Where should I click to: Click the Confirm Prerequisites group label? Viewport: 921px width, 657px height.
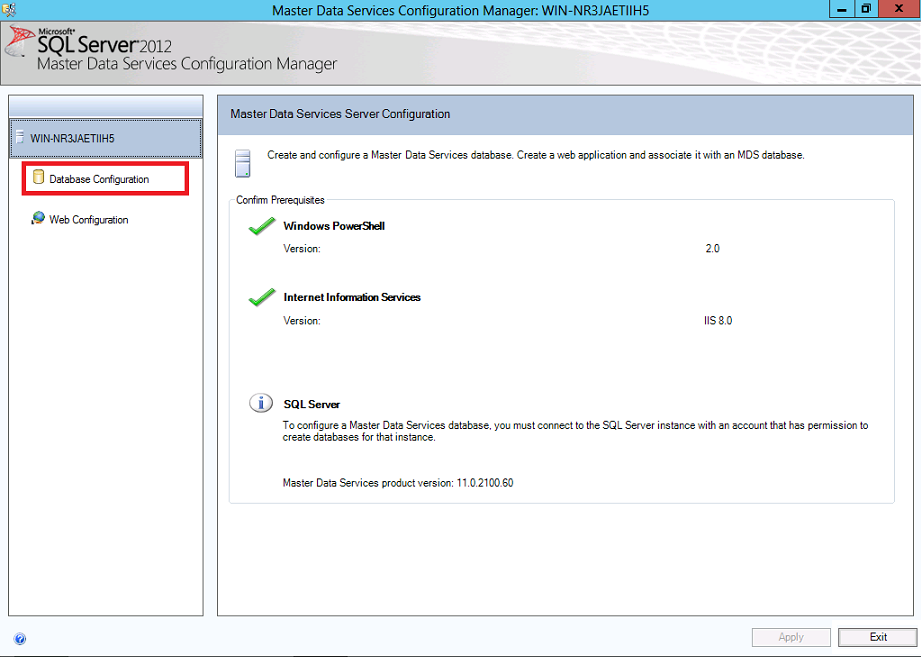click(280, 200)
